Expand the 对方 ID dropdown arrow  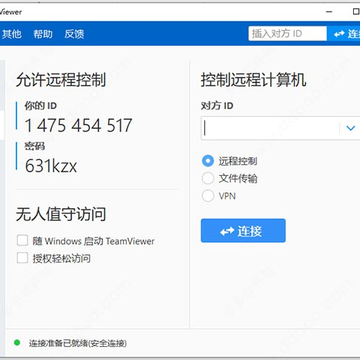click(x=350, y=128)
